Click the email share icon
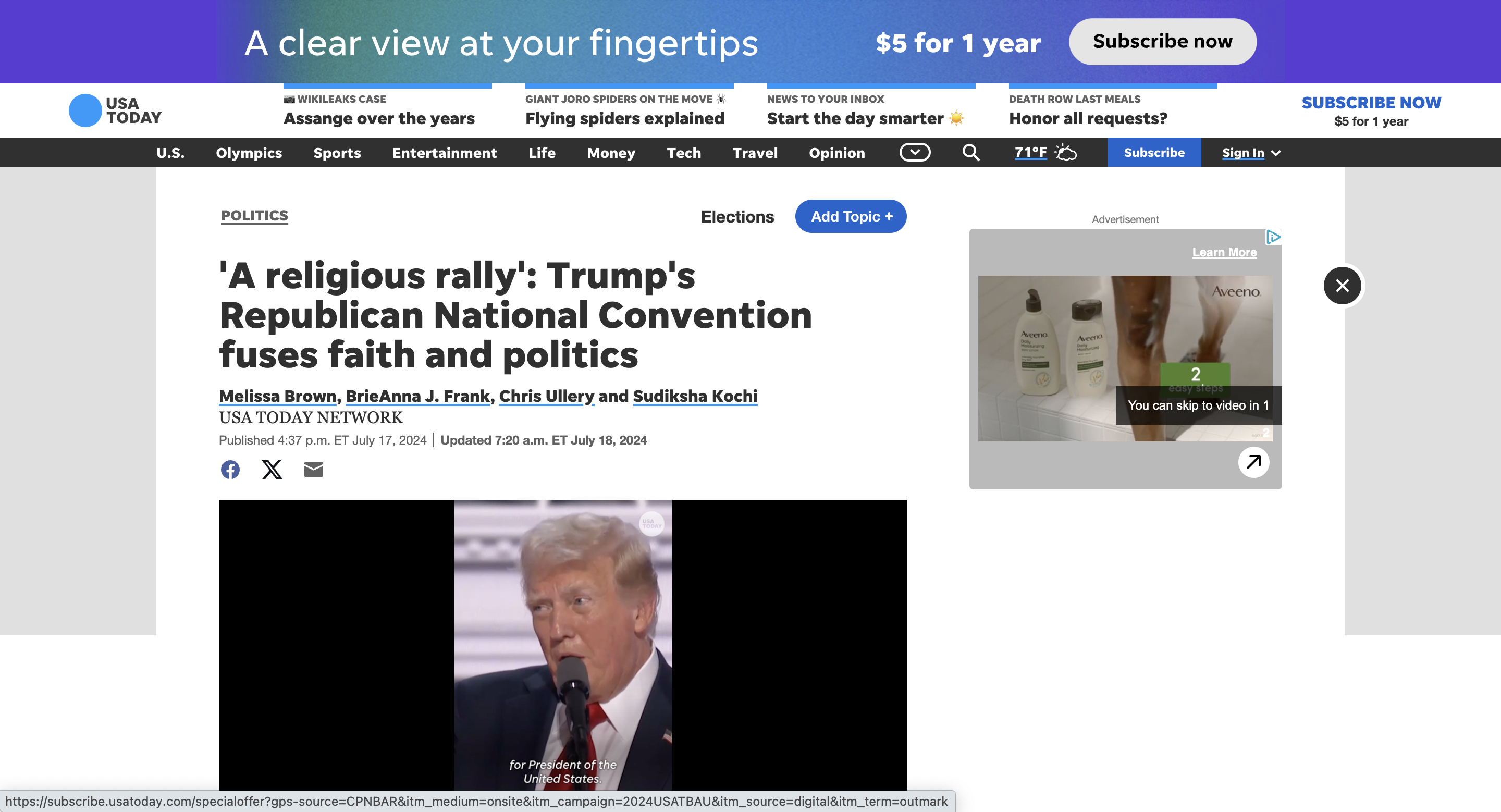This screenshot has height=812, width=1501. (313, 469)
